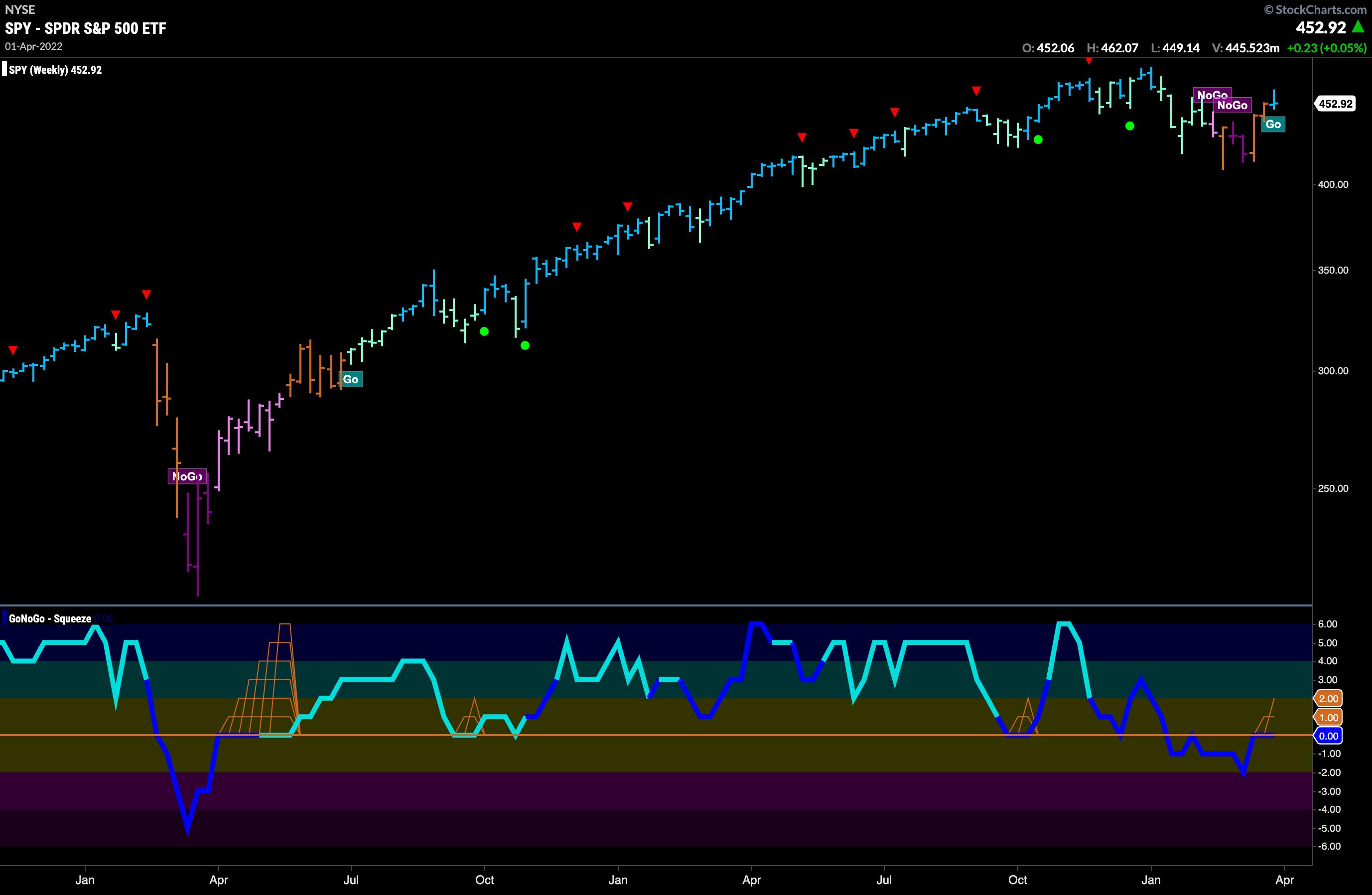Click the green dot marker near December 2021
Screen dimensions: 1372x895
point(1129,126)
